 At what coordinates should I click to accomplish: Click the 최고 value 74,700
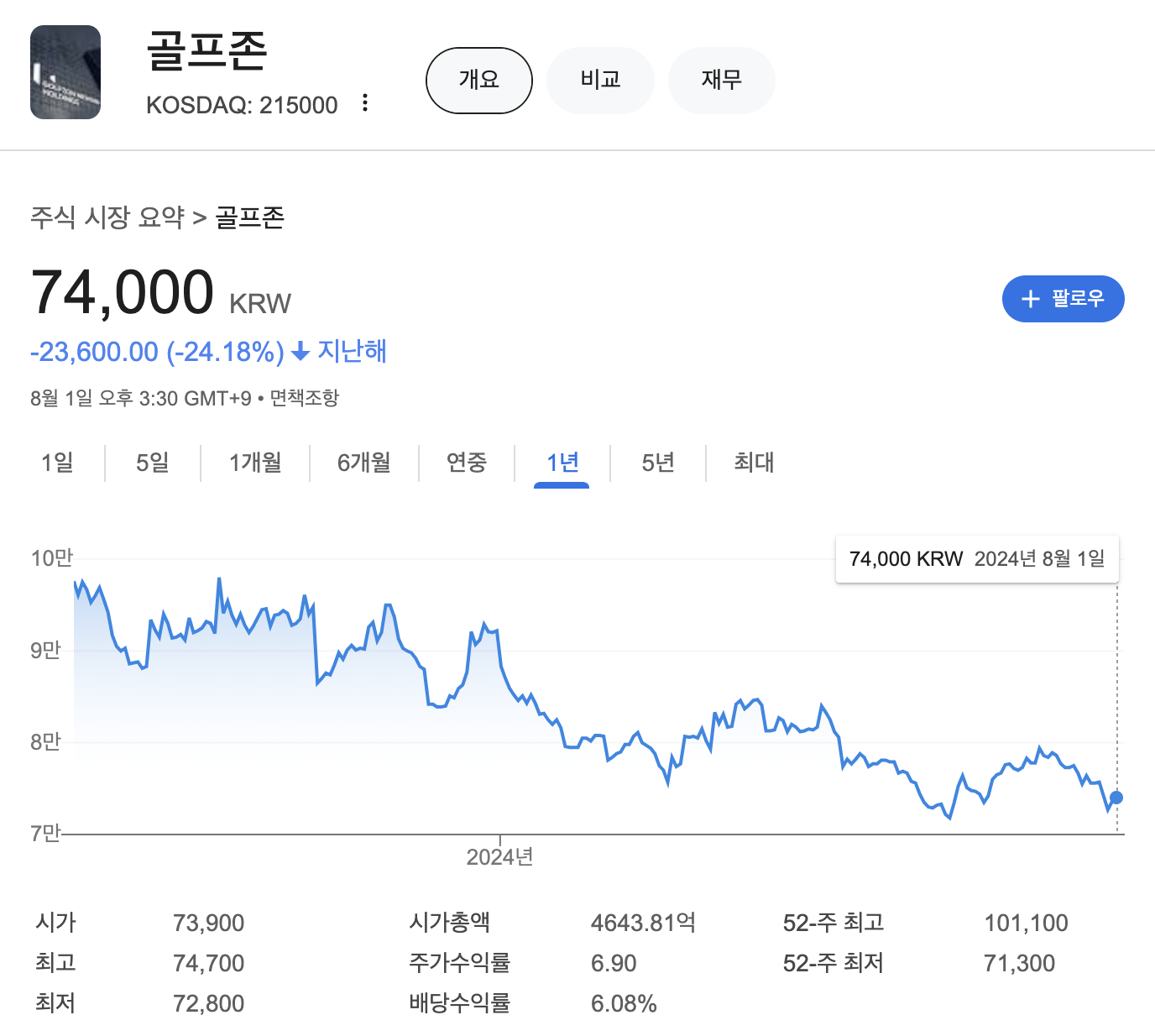click(209, 964)
